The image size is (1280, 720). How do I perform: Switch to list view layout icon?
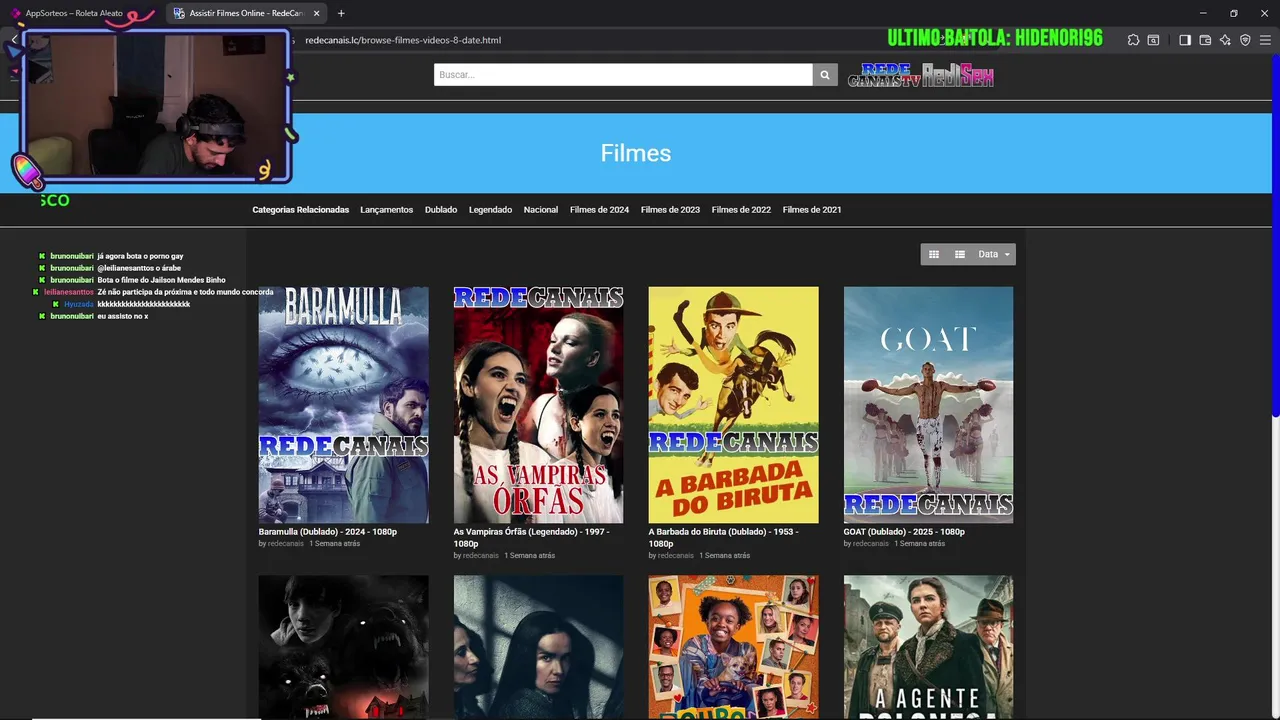(960, 254)
